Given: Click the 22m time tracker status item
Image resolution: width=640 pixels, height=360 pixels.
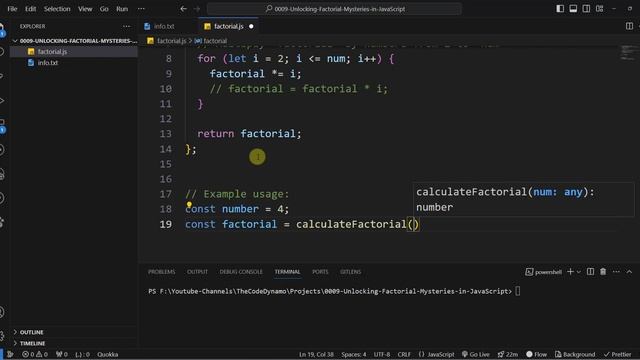Looking at the screenshot, I should 507,354.
